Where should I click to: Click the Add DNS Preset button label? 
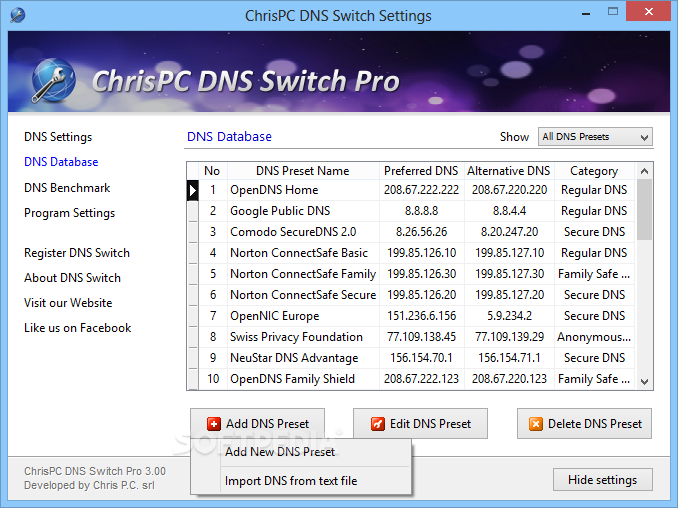tap(268, 424)
